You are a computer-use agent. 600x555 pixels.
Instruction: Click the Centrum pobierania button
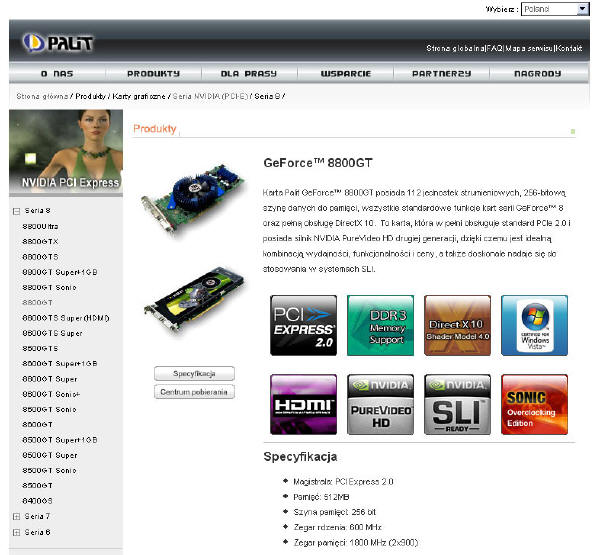(x=194, y=392)
